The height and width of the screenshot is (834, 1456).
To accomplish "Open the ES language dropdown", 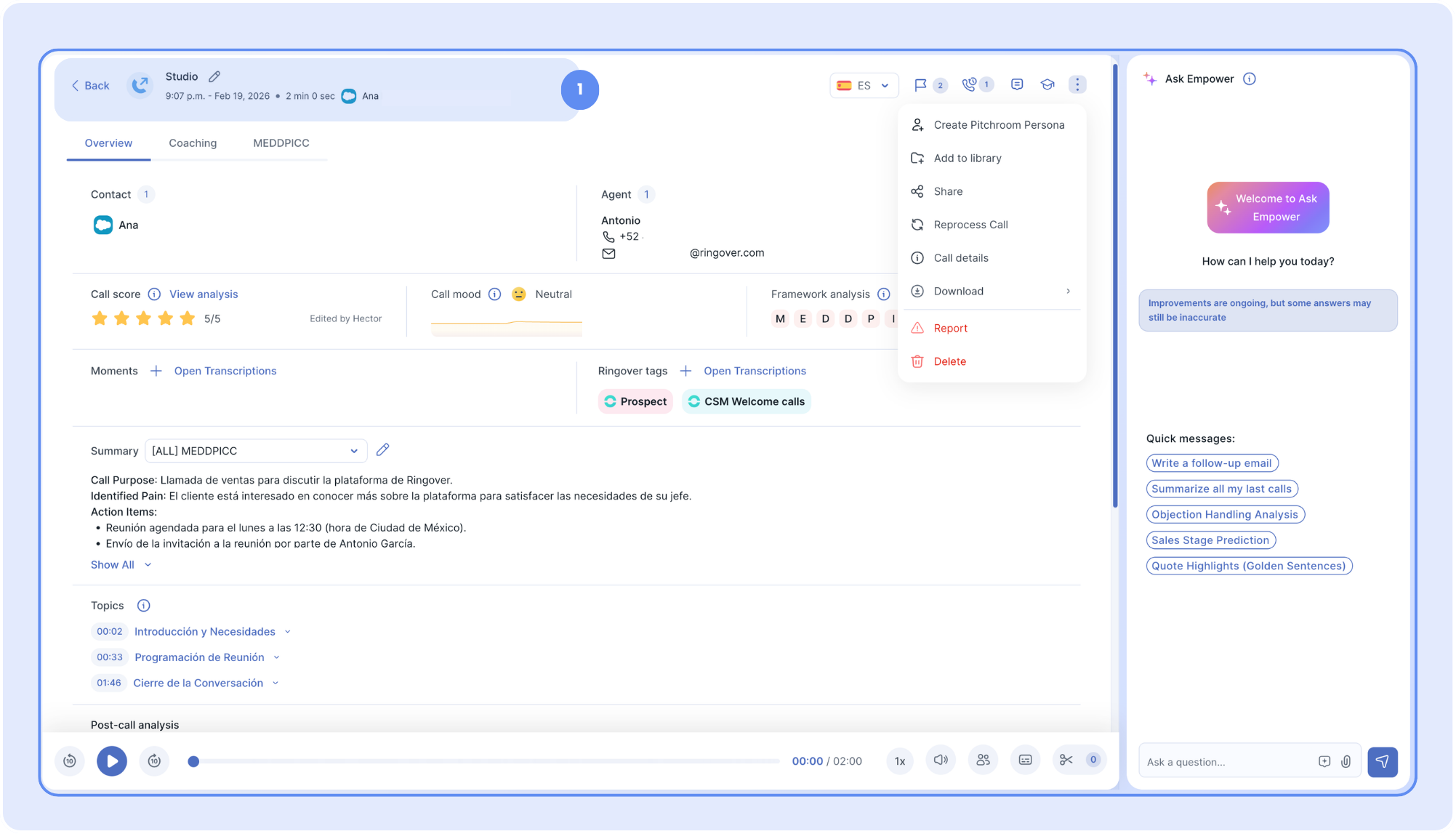I will tap(864, 85).
